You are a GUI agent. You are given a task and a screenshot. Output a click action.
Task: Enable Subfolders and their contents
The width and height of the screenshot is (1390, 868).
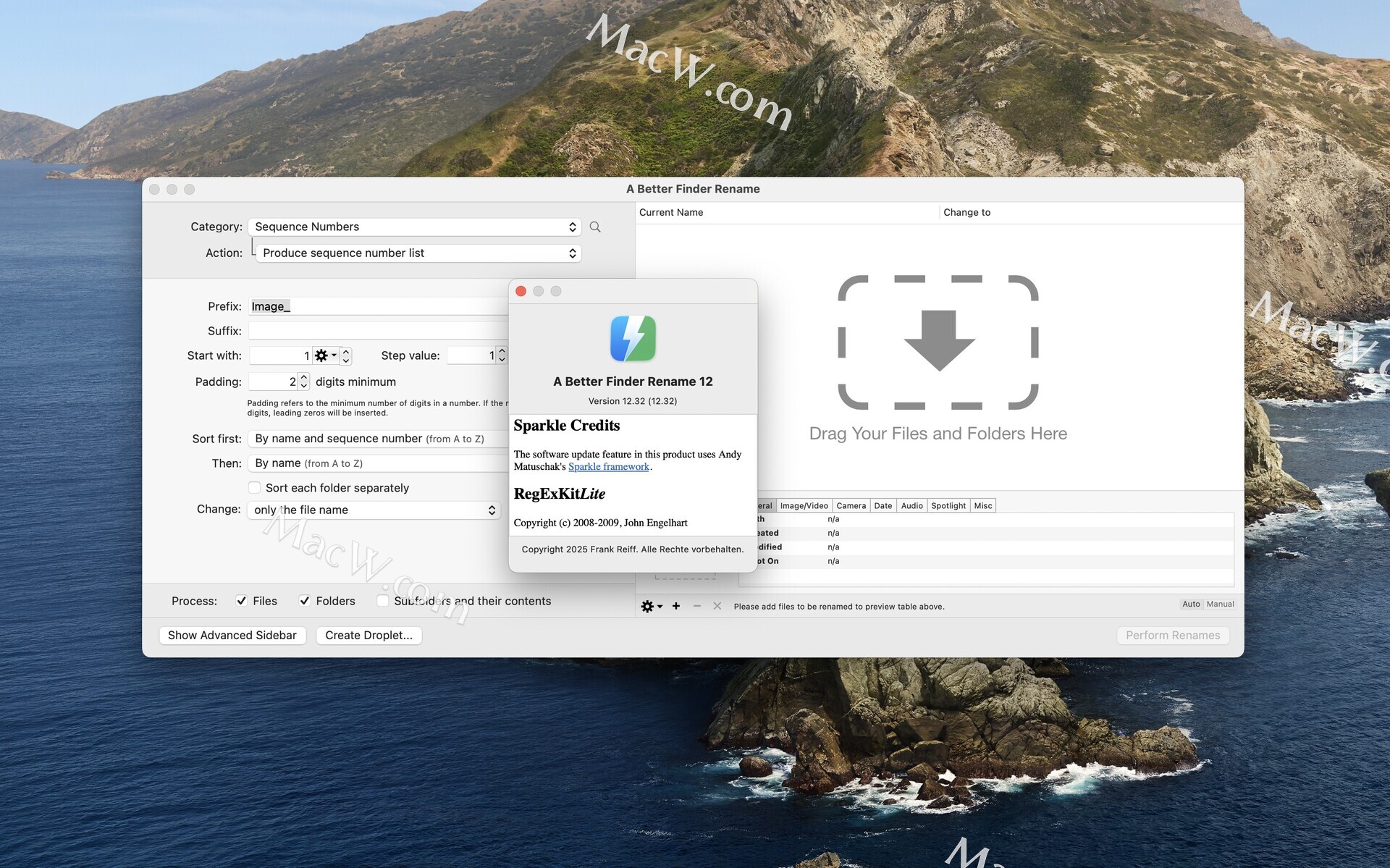382,601
